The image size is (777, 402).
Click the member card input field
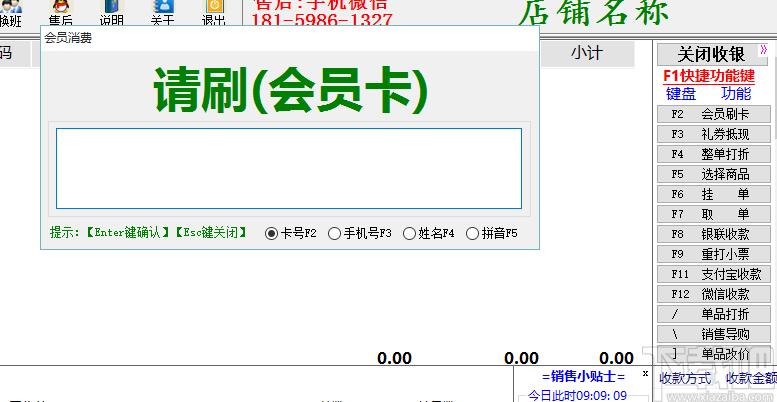click(288, 169)
